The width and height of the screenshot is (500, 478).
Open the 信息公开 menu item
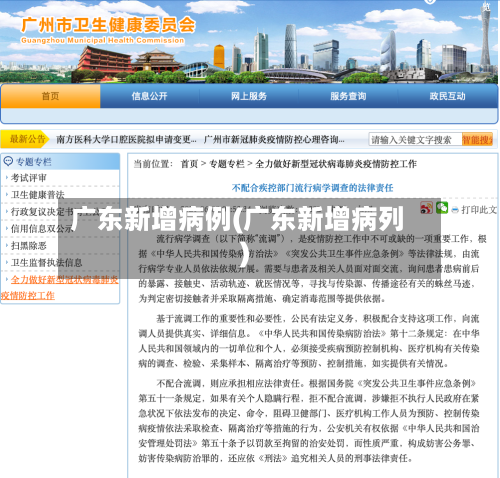click(149, 96)
